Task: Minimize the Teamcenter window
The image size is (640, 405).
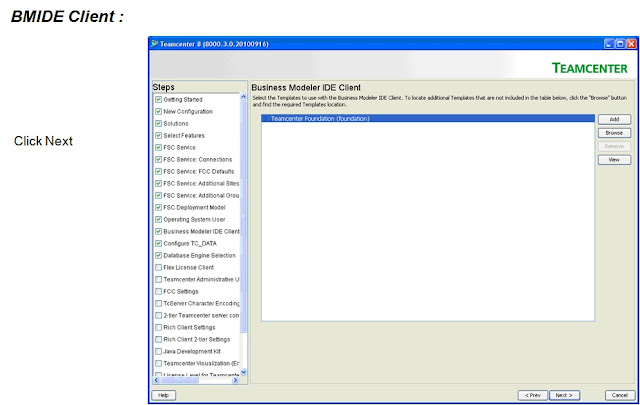Action: point(609,44)
